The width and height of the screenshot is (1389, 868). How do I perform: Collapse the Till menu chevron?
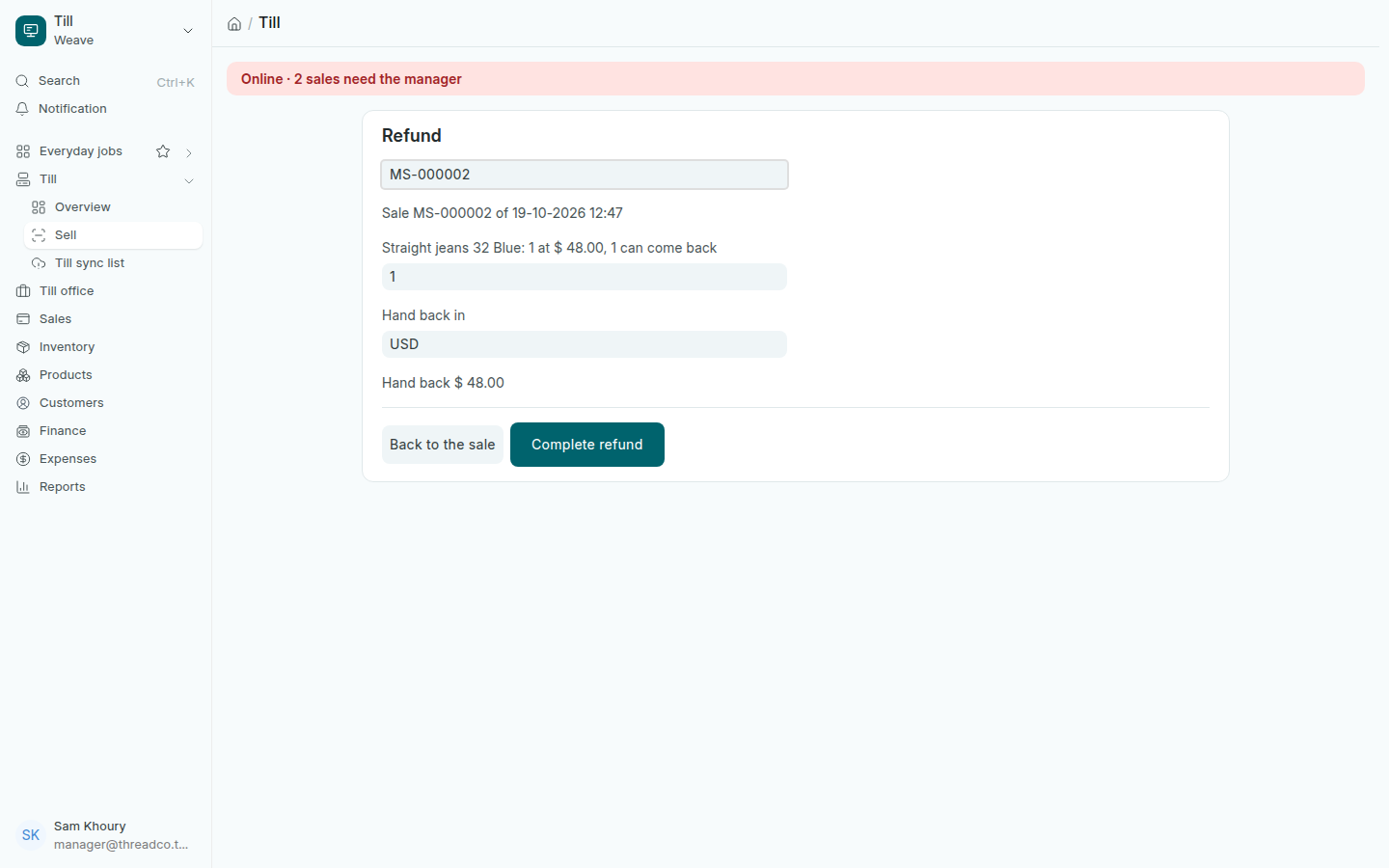click(x=189, y=180)
